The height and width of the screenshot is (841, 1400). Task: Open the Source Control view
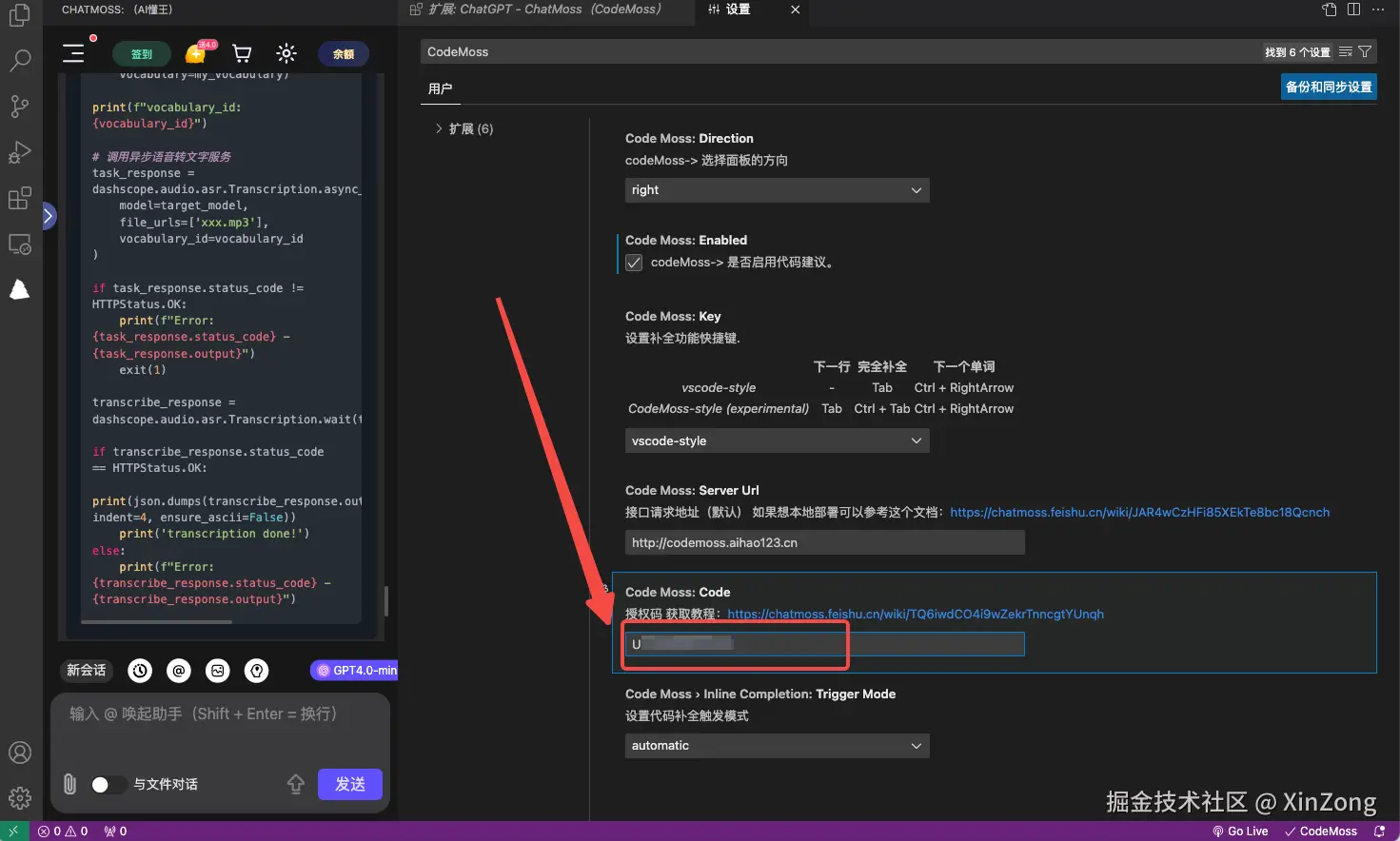click(19, 106)
